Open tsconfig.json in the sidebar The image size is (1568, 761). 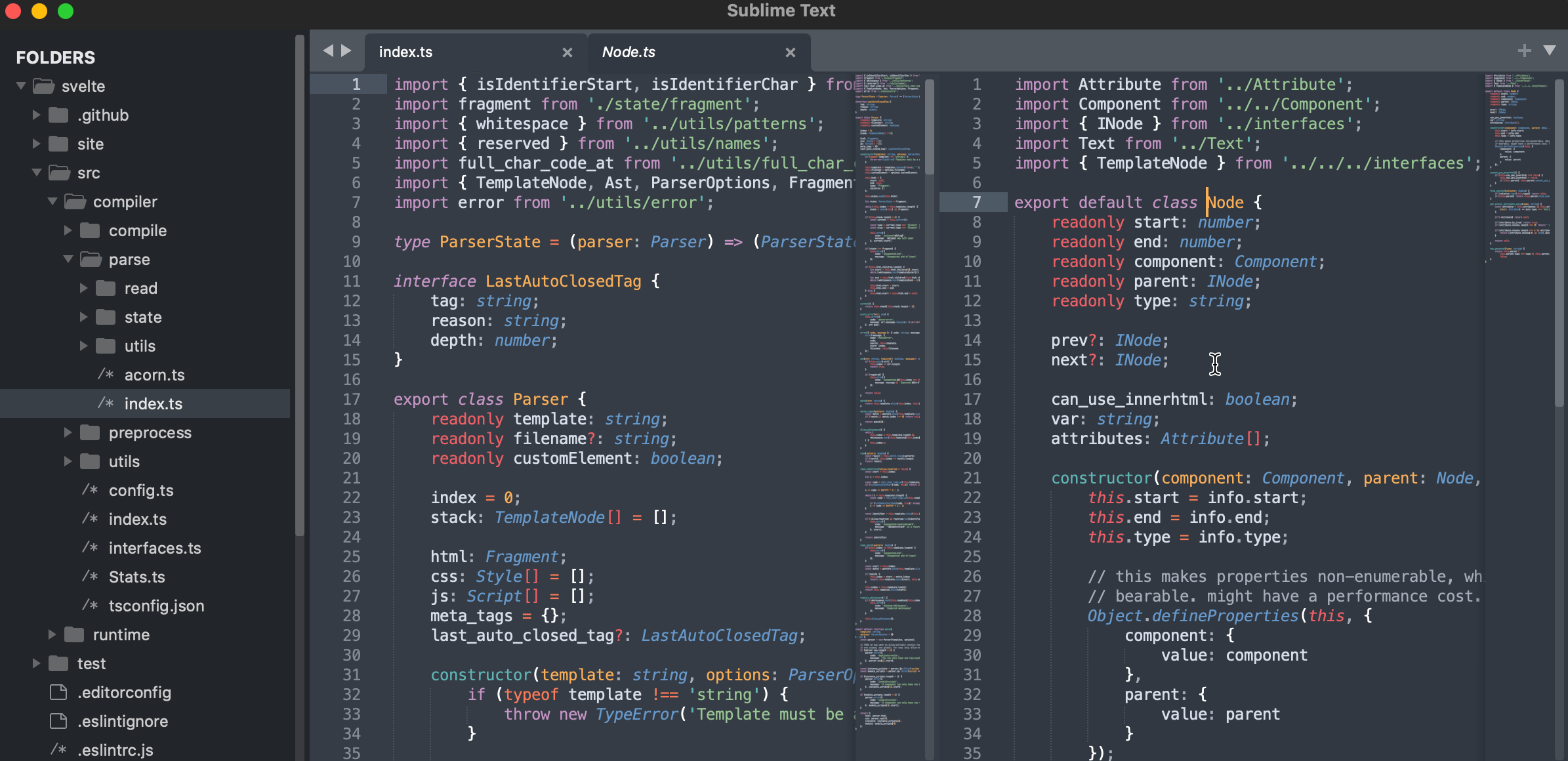coord(156,606)
